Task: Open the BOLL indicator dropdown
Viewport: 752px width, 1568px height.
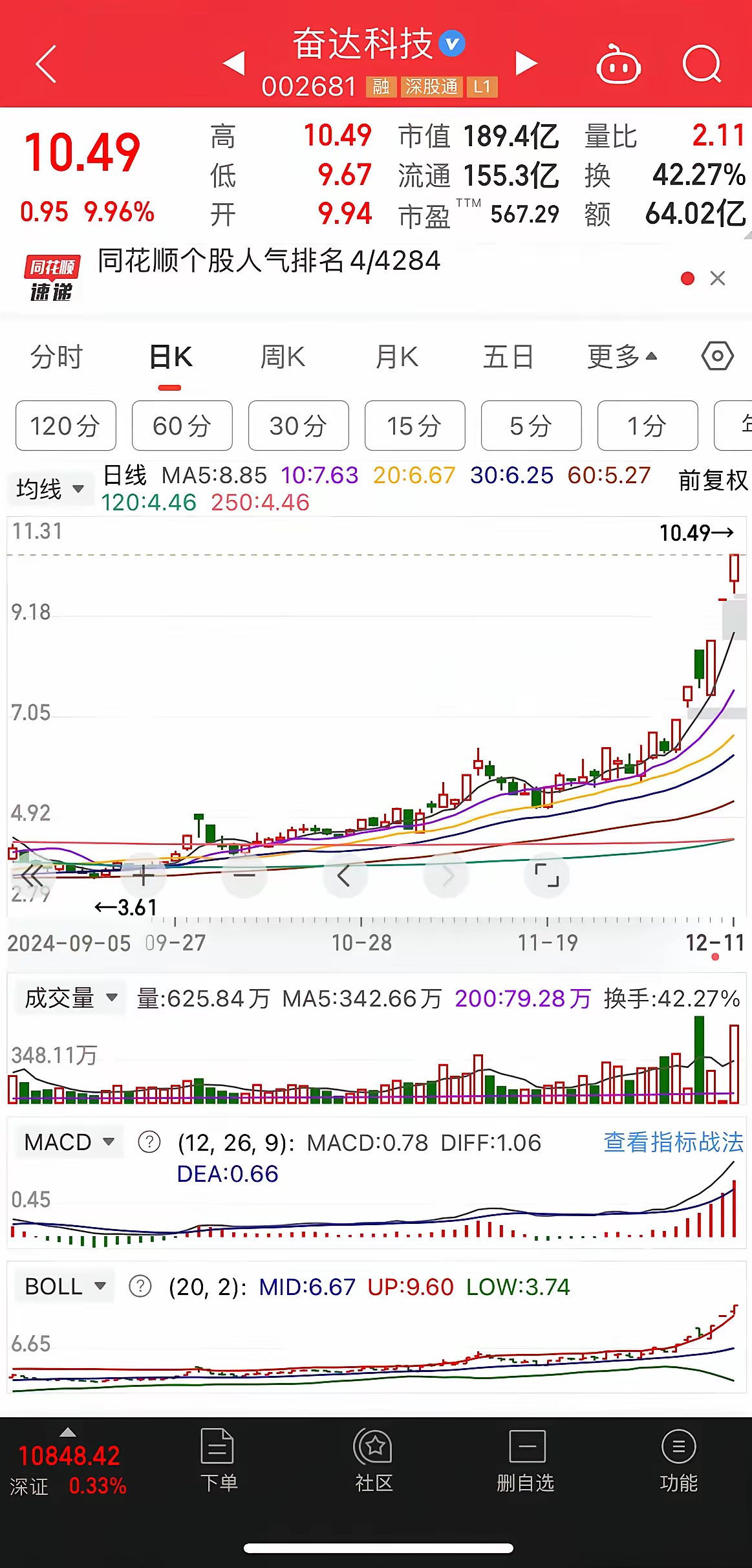Action: tap(65, 1287)
